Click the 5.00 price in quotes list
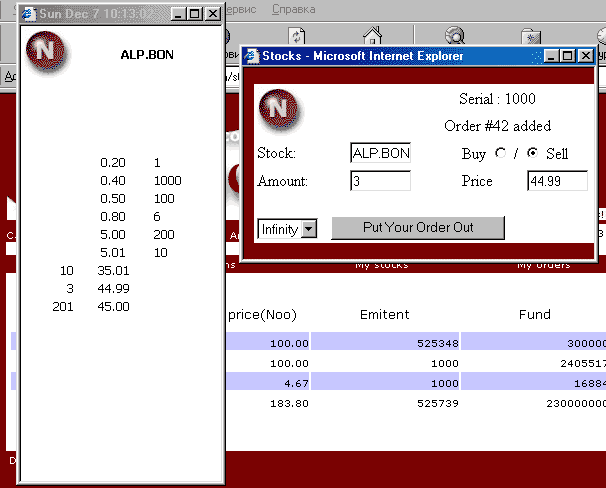 coord(113,235)
